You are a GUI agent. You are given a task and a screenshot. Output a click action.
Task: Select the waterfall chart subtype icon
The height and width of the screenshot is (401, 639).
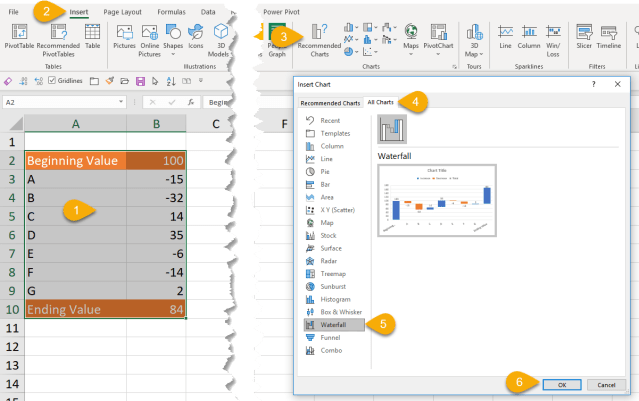(392, 129)
